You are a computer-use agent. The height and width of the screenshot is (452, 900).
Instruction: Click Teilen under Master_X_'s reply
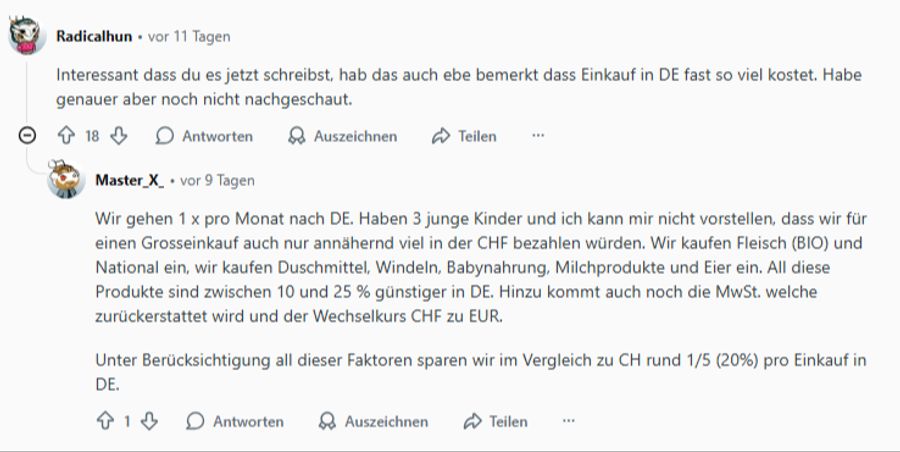point(495,421)
